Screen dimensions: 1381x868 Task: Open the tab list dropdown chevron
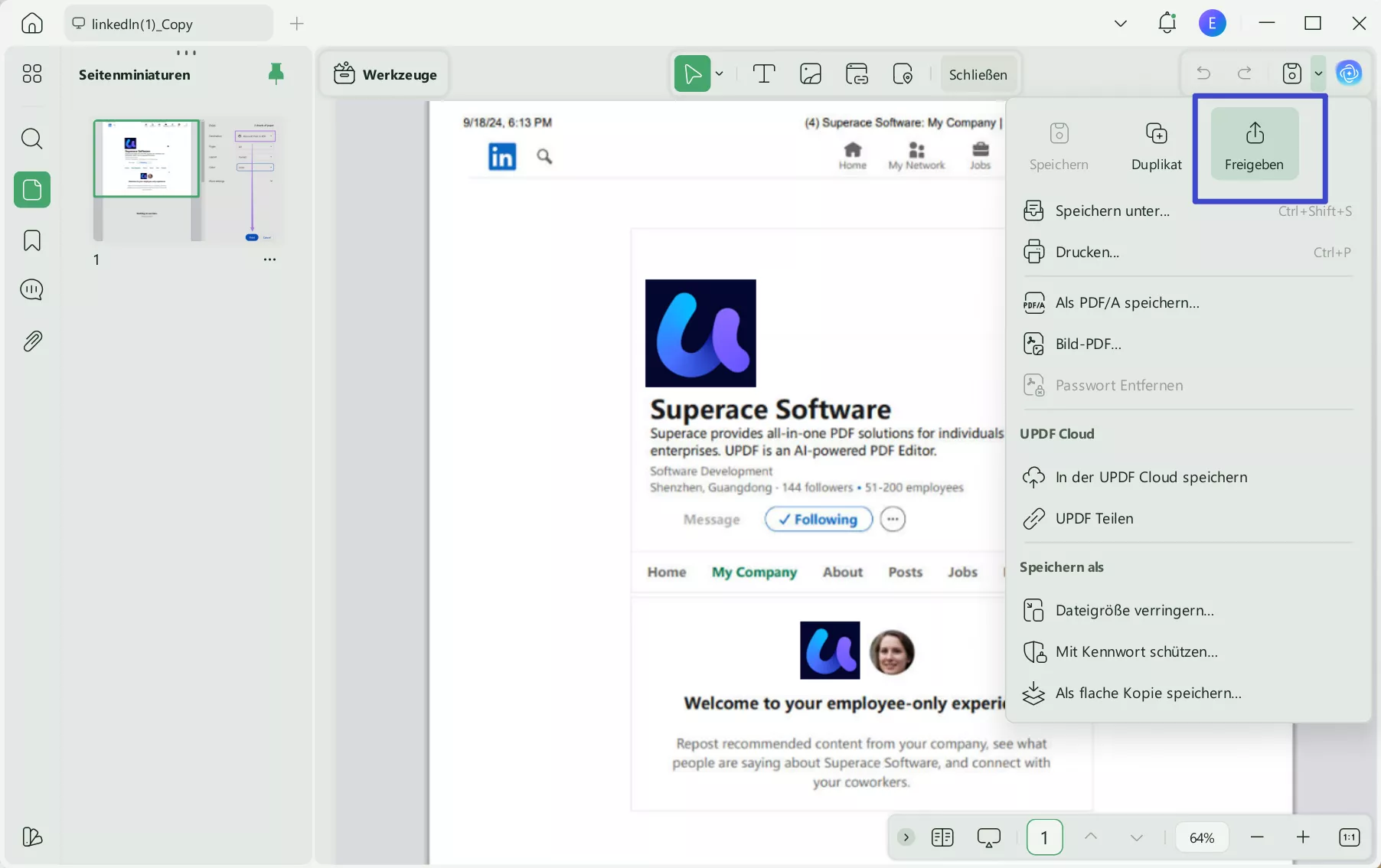tap(1121, 24)
